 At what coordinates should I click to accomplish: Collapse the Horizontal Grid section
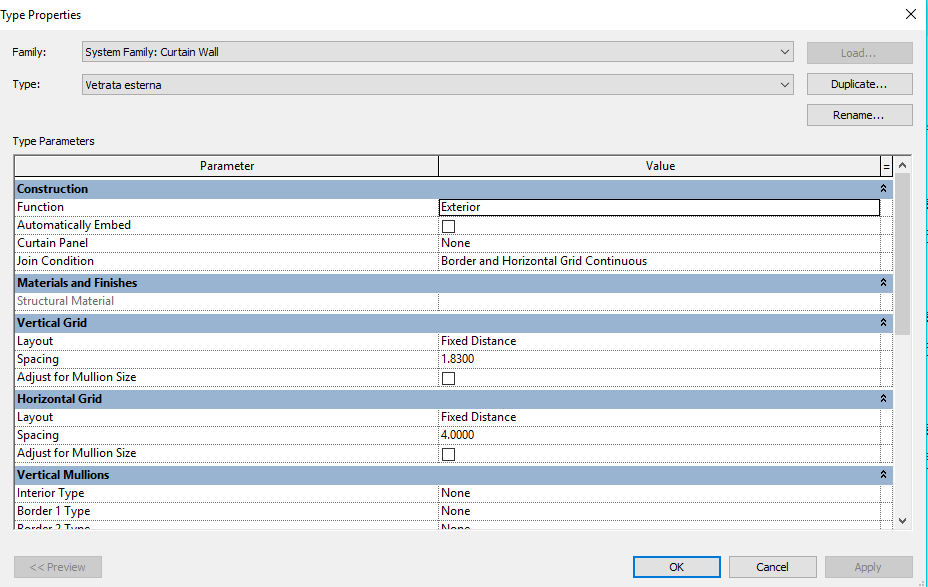point(883,399)
